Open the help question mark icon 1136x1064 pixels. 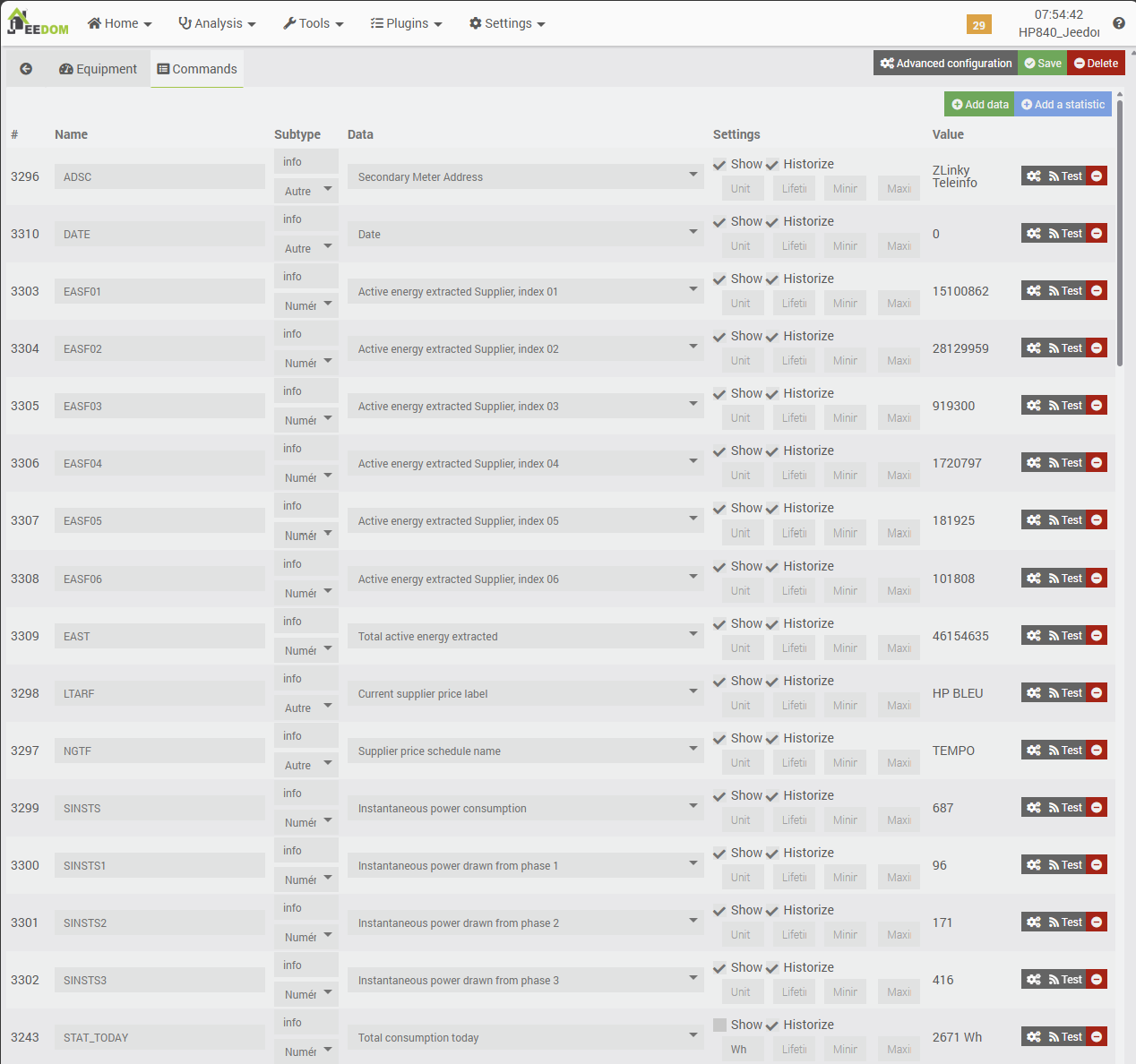(1119, 23)
